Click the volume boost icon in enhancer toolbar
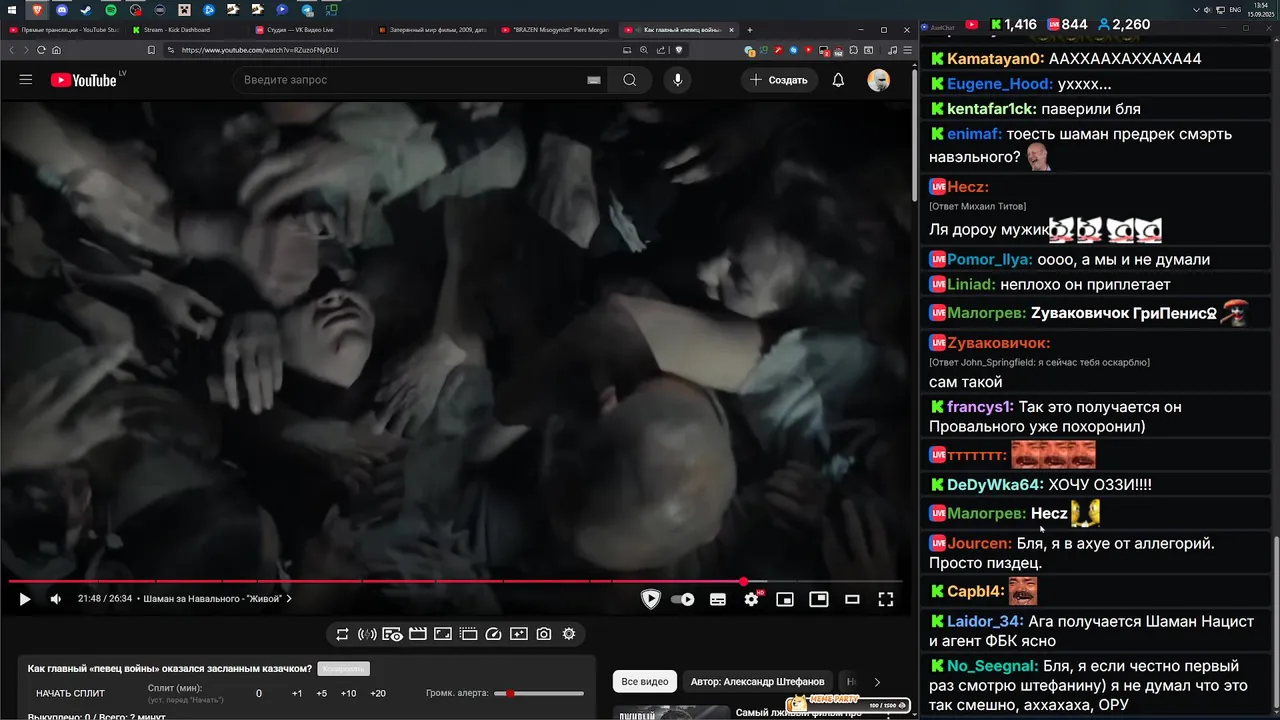The height and width of the screenshot is (720, 1280). [x=367, y=634]
